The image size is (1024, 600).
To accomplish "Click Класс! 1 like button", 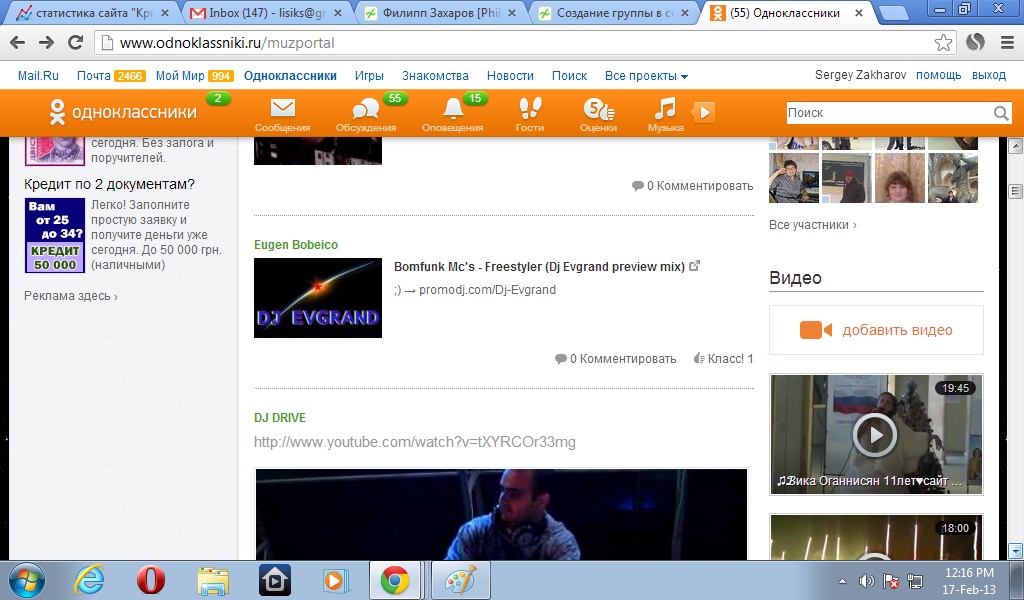I will pos(723,359).
